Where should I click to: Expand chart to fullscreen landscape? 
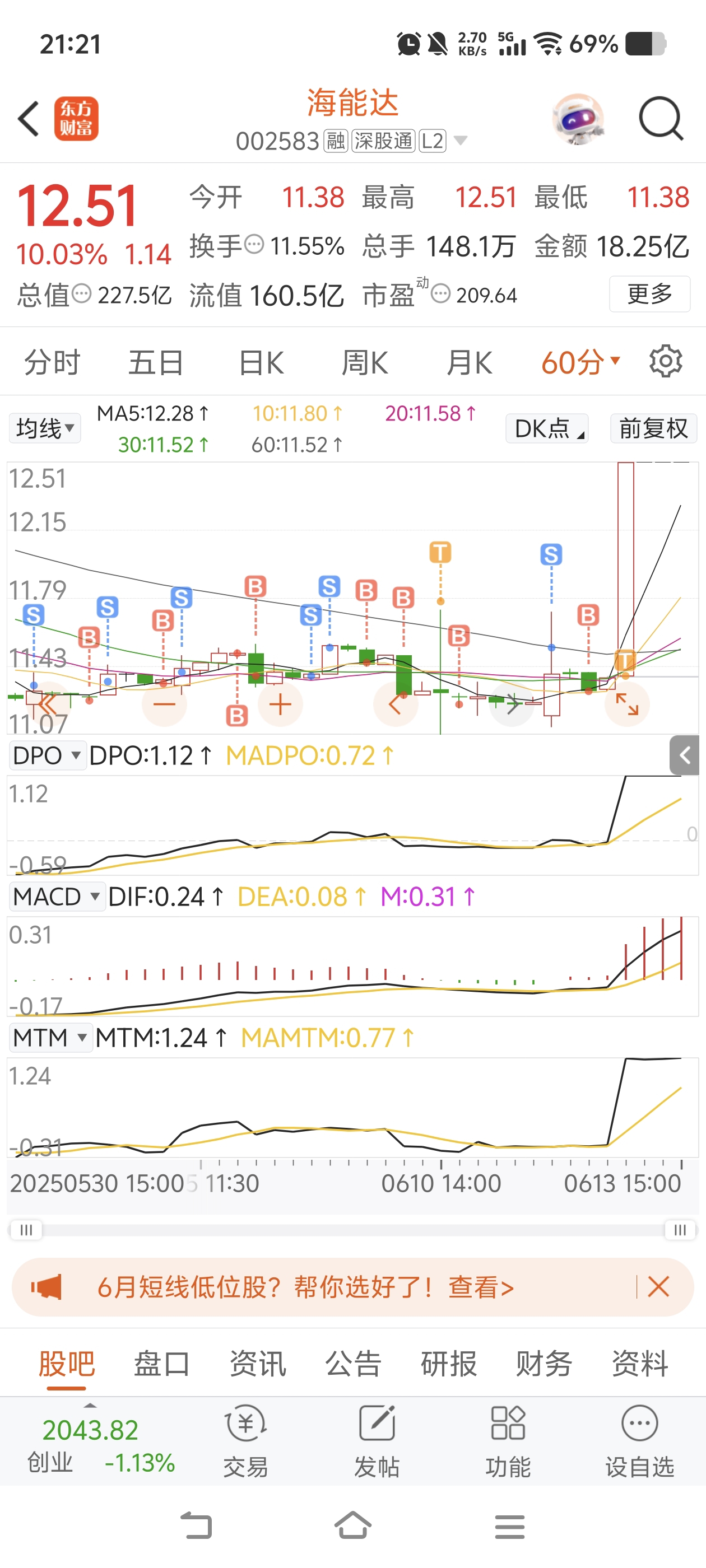[x=627, y=704]
